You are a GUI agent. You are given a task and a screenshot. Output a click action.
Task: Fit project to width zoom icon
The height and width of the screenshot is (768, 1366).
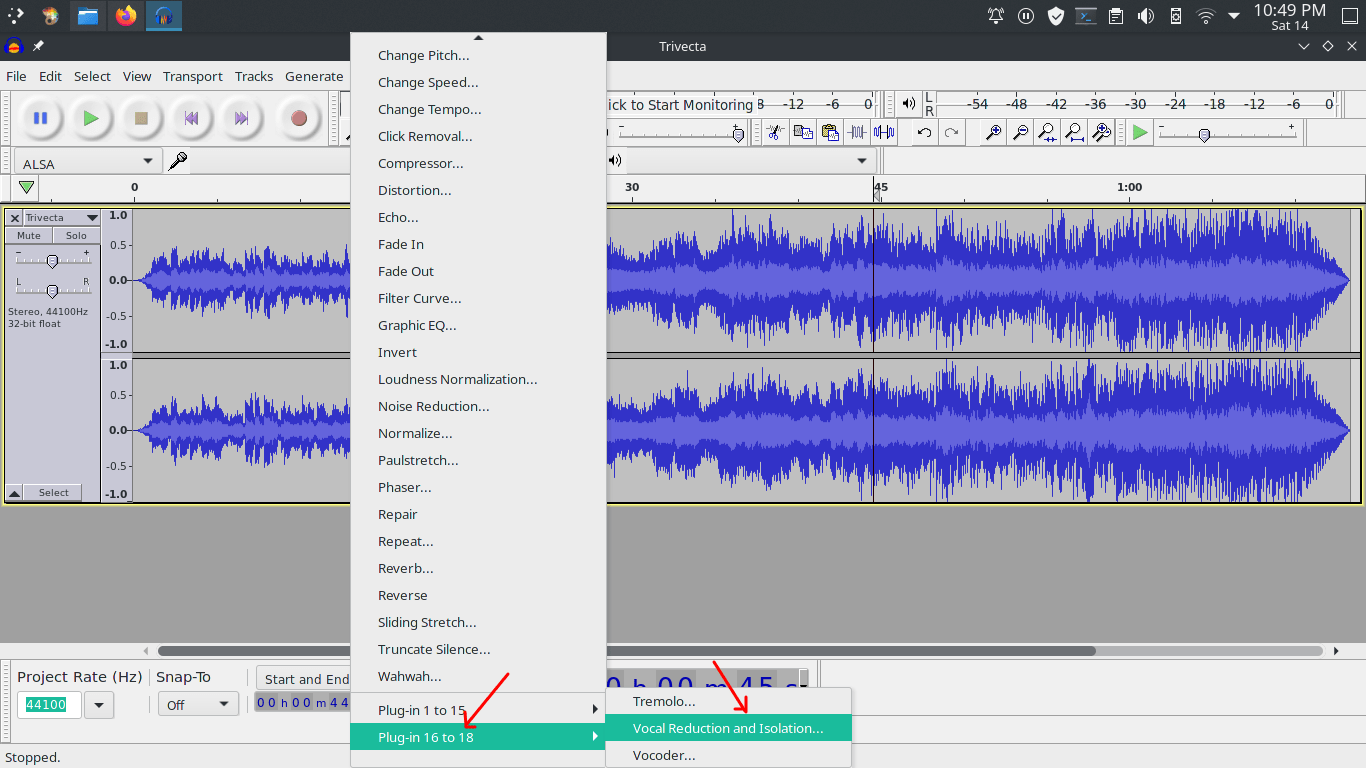click(1074, 132)
